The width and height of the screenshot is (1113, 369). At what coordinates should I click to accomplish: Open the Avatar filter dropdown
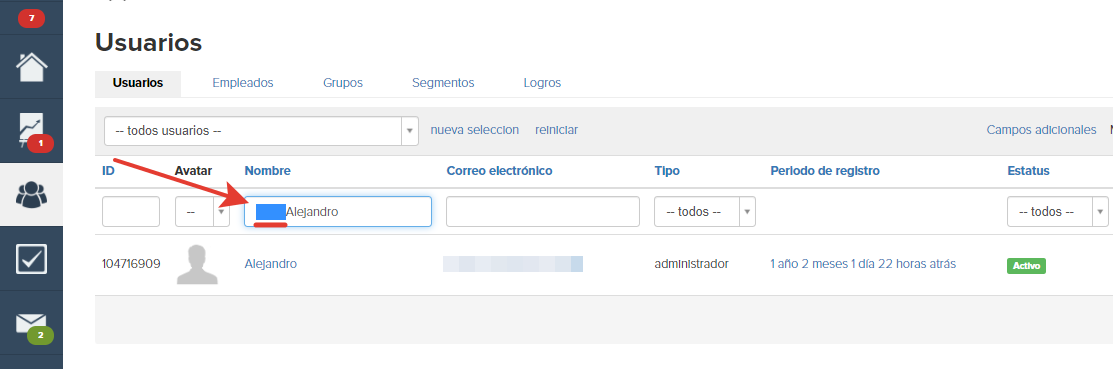(202, 211)
